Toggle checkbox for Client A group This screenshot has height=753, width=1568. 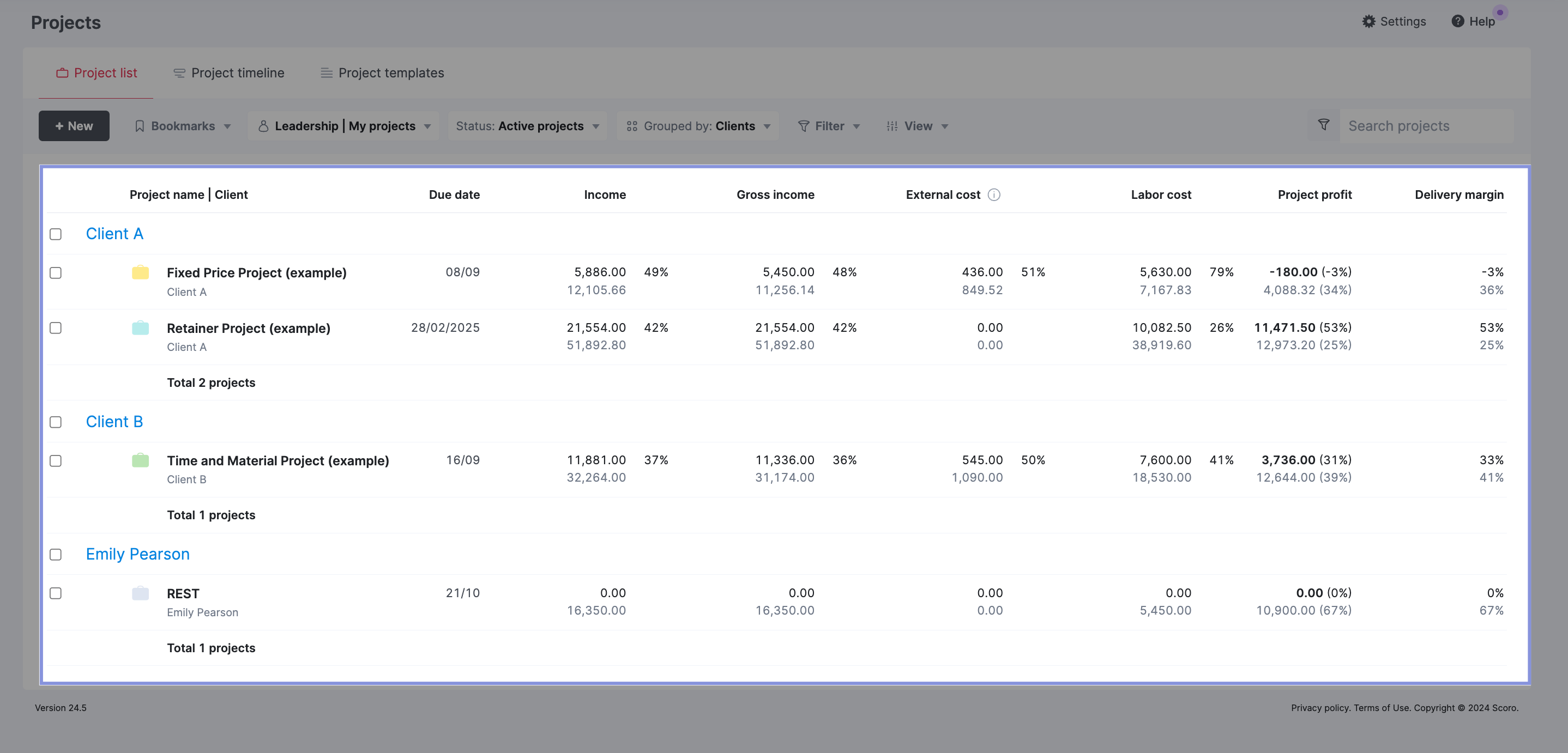pyautogui.click(x=56, y=233)
